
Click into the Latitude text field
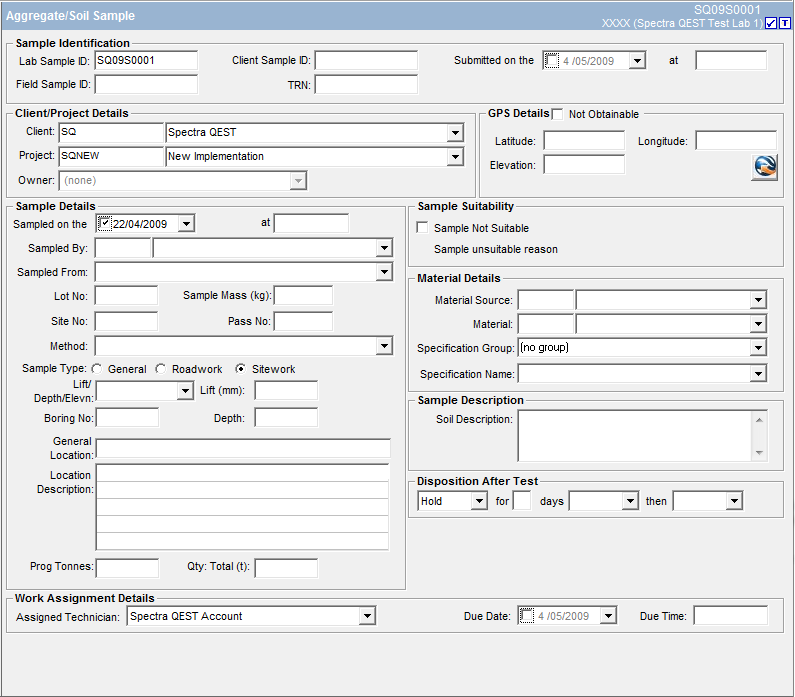584,142
